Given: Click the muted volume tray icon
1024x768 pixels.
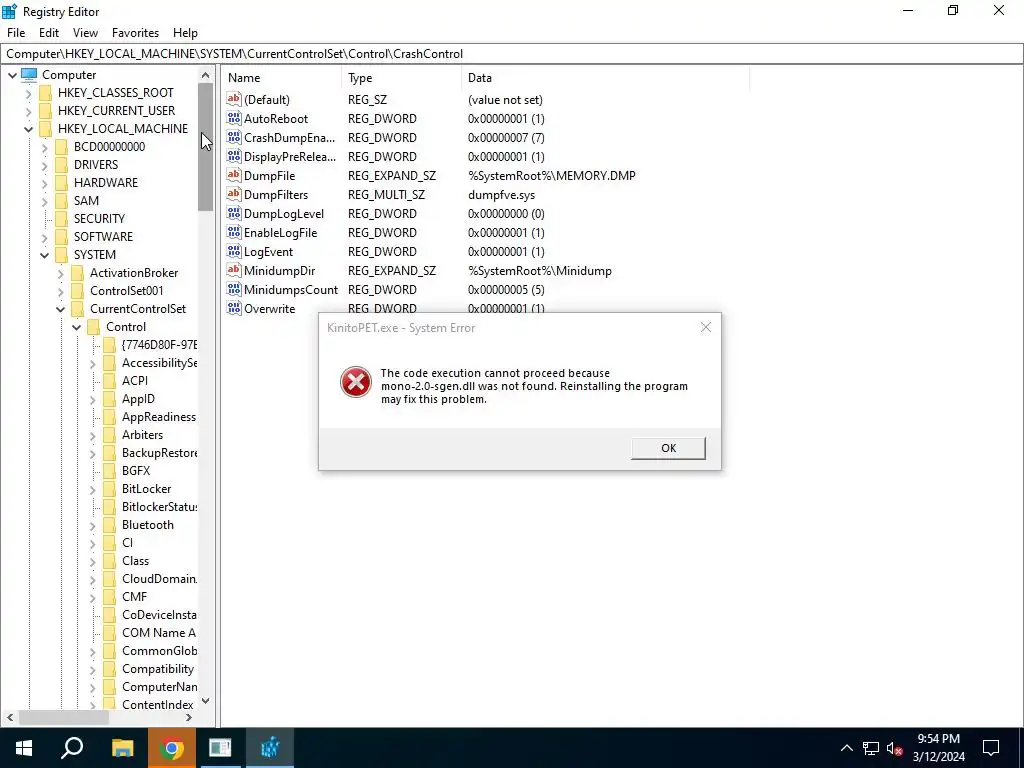Looking at the screenshot, I should 895,748.
